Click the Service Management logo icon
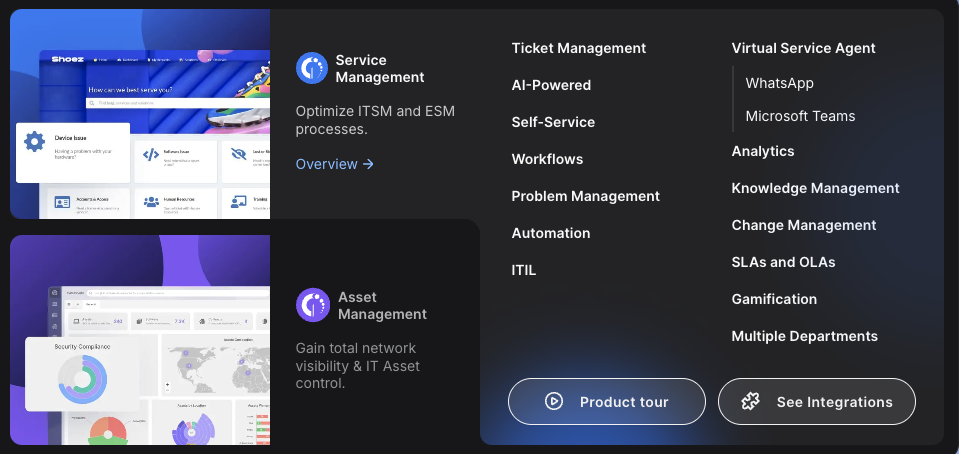This screenshot has width=959, height=454. coord(312,68)
